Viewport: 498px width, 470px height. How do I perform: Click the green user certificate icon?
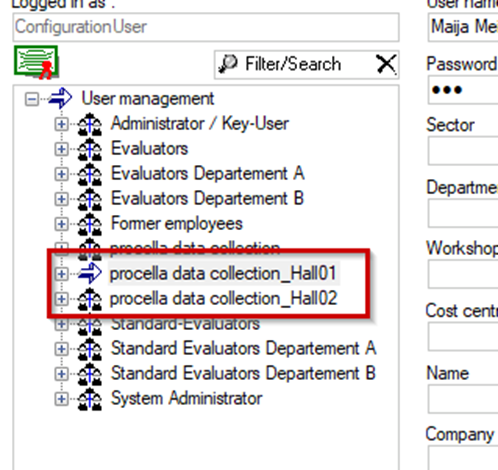36,62
